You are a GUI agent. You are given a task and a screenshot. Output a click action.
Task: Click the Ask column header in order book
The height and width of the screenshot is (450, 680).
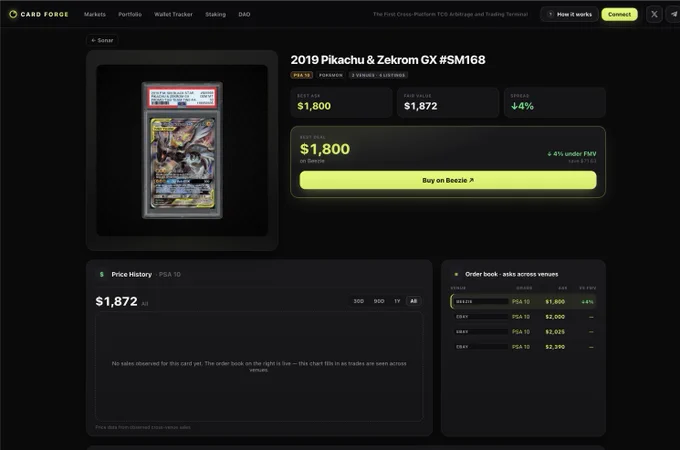(x=562, y=288)
